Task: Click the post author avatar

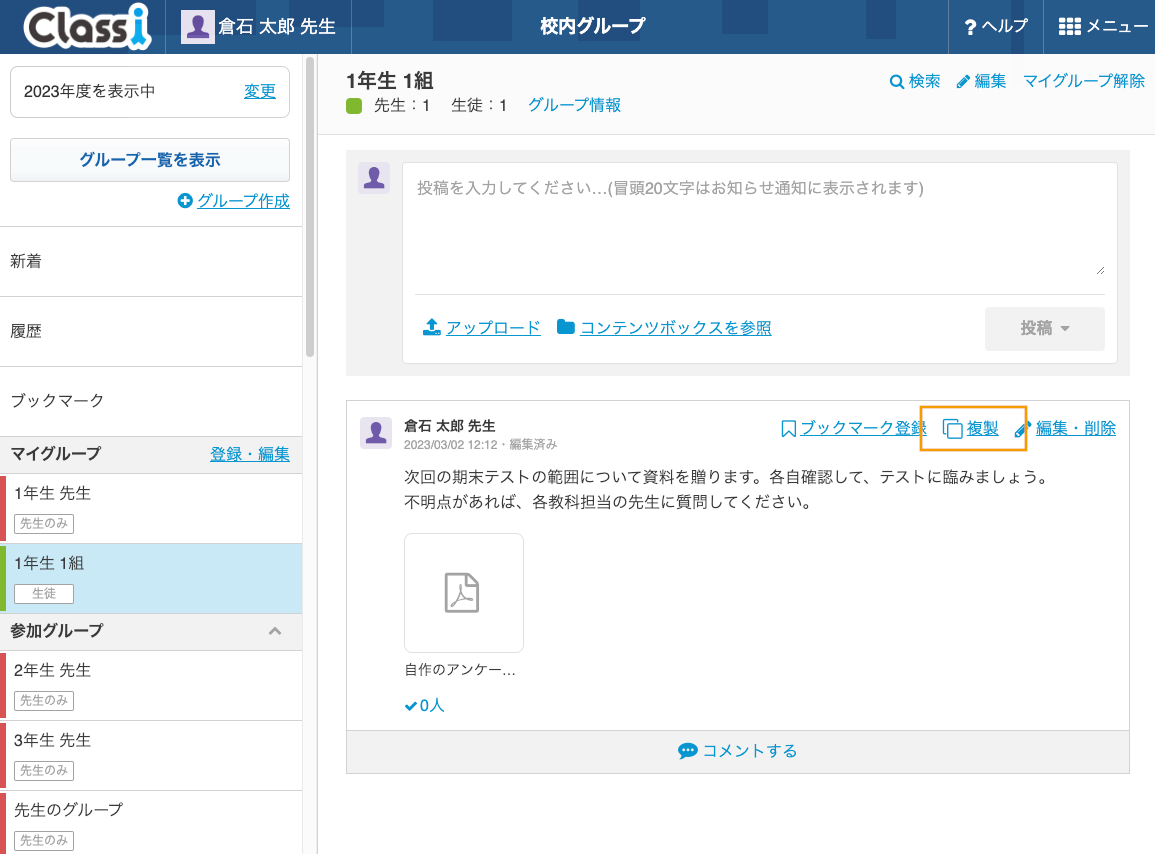Action: point(376,433)
